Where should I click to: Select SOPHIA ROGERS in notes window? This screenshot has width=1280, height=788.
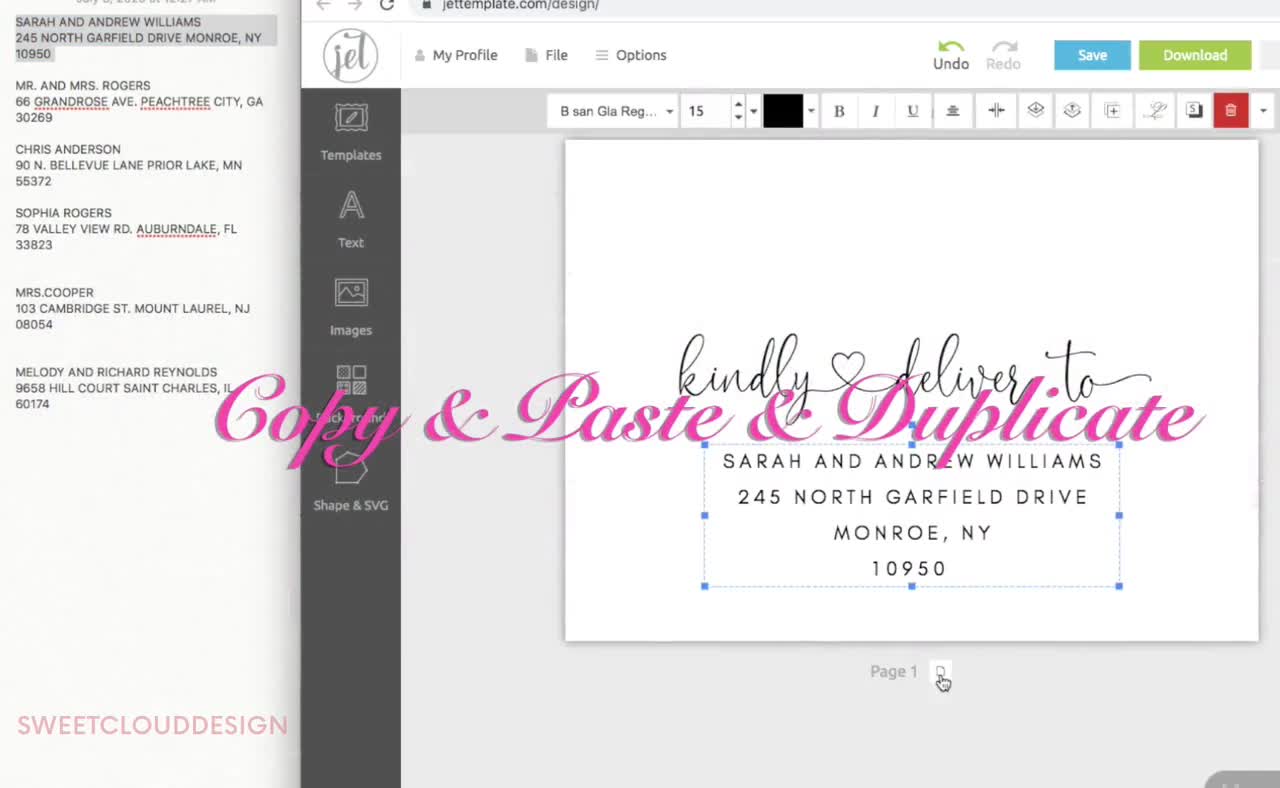pyautogui.click(x=63, y=213)
